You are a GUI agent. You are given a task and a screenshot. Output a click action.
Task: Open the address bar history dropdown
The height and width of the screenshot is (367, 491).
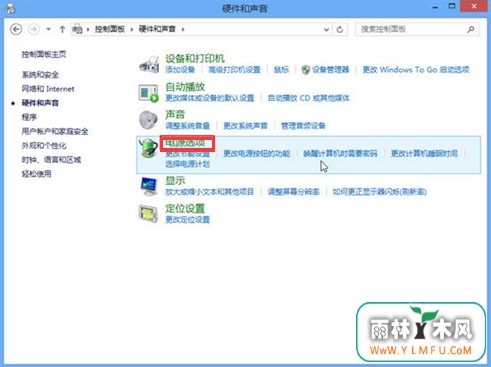326,30
